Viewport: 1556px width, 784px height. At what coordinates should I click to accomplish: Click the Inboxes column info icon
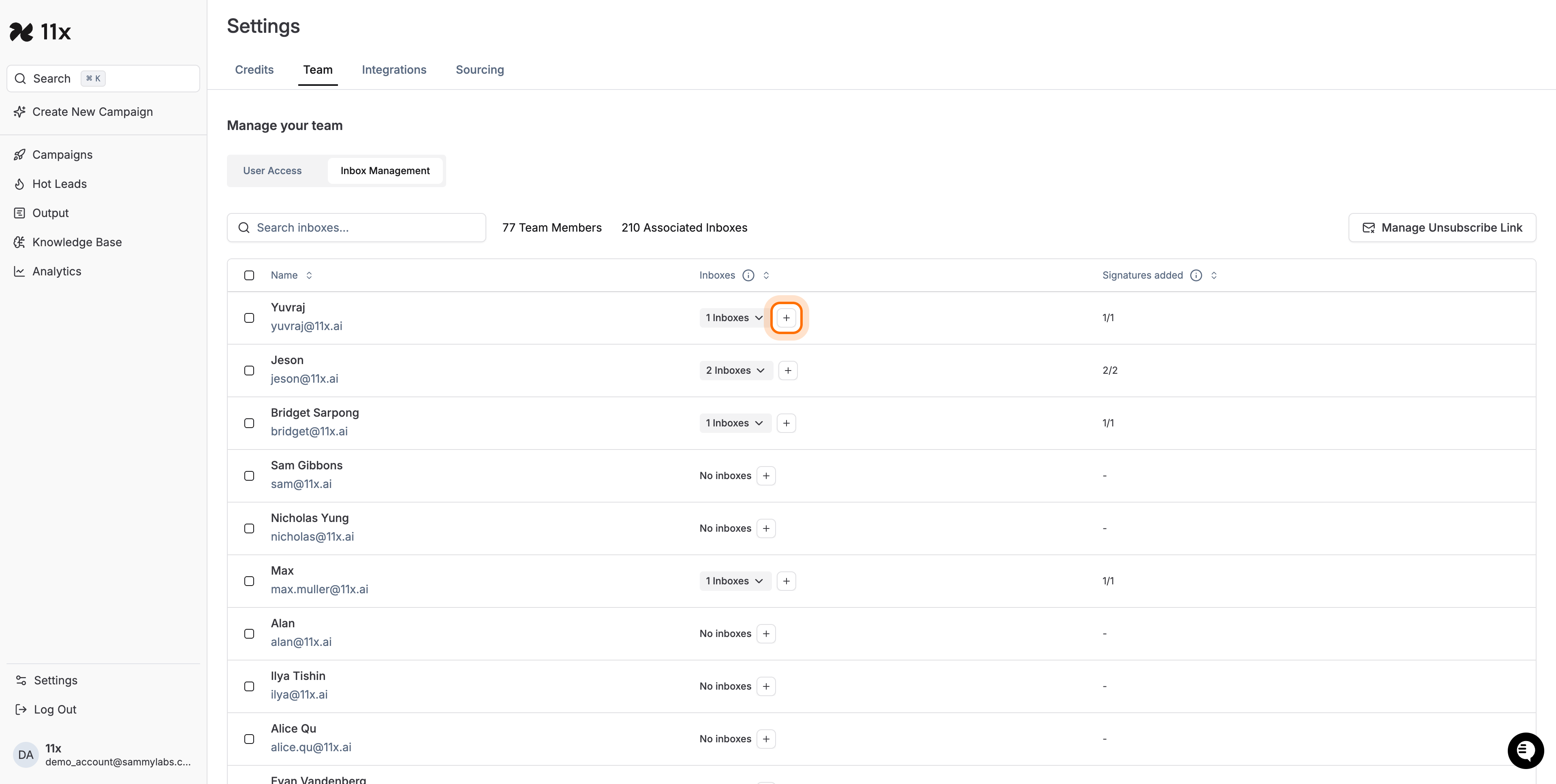748,275
